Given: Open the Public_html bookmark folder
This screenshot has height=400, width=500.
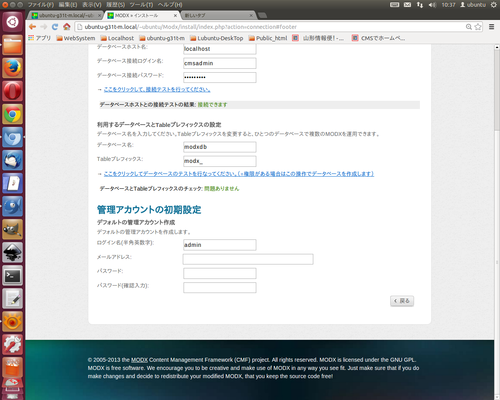Looking at the screenshot, I should 268,38.
